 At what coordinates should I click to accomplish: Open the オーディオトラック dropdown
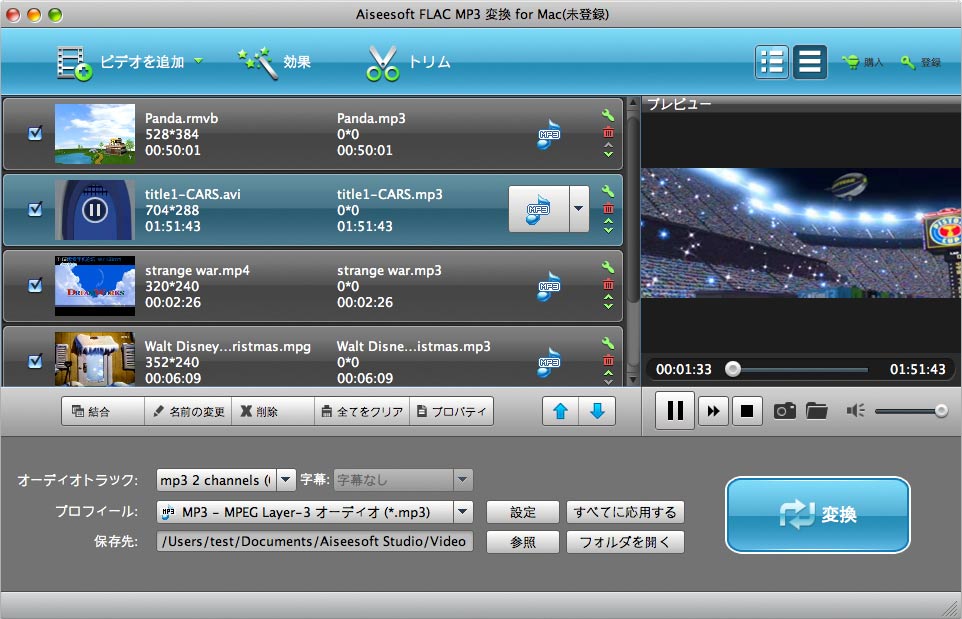pos(286,480)
